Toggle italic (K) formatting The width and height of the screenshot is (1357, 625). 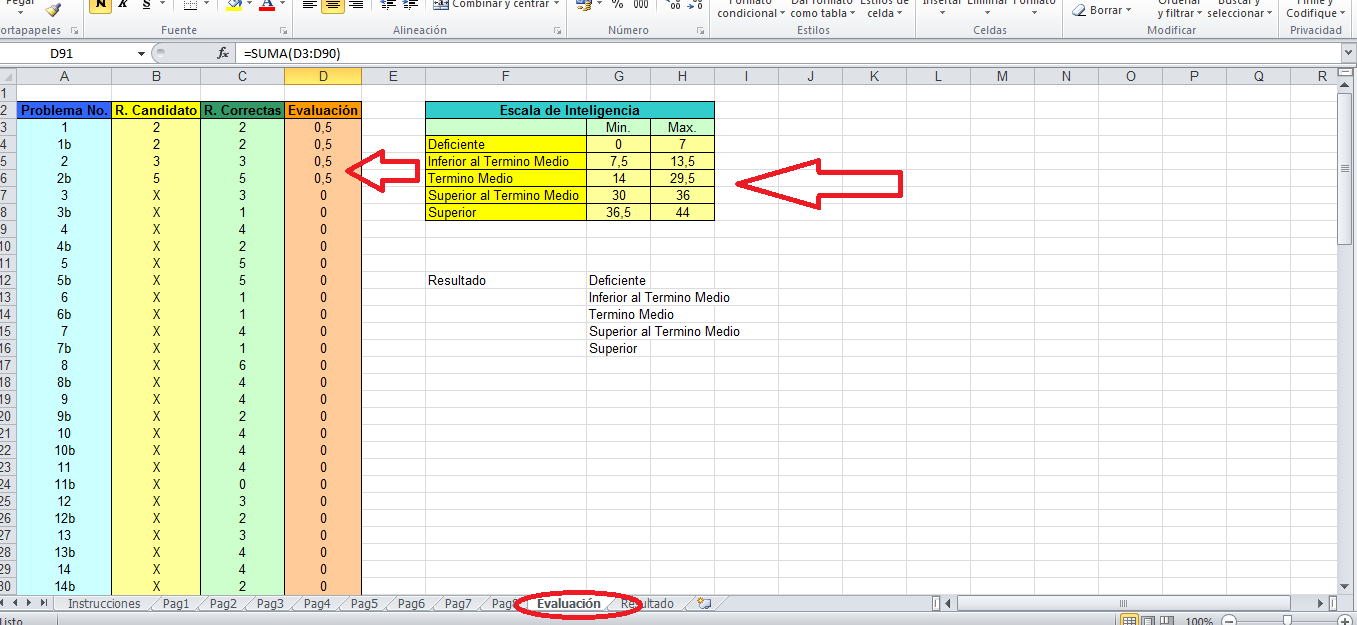point(123,5)
